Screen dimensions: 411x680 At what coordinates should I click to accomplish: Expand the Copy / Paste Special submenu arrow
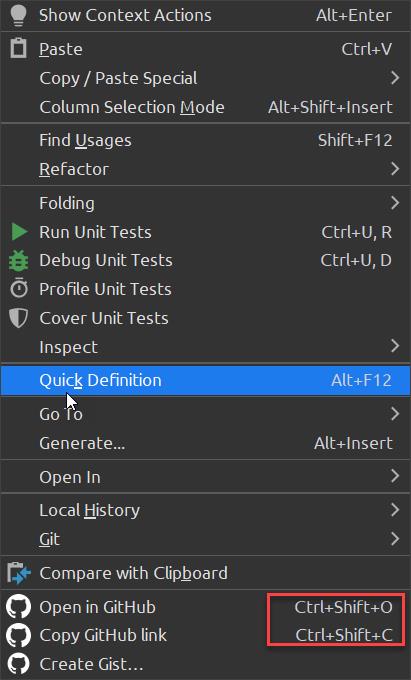pos(394,78)
